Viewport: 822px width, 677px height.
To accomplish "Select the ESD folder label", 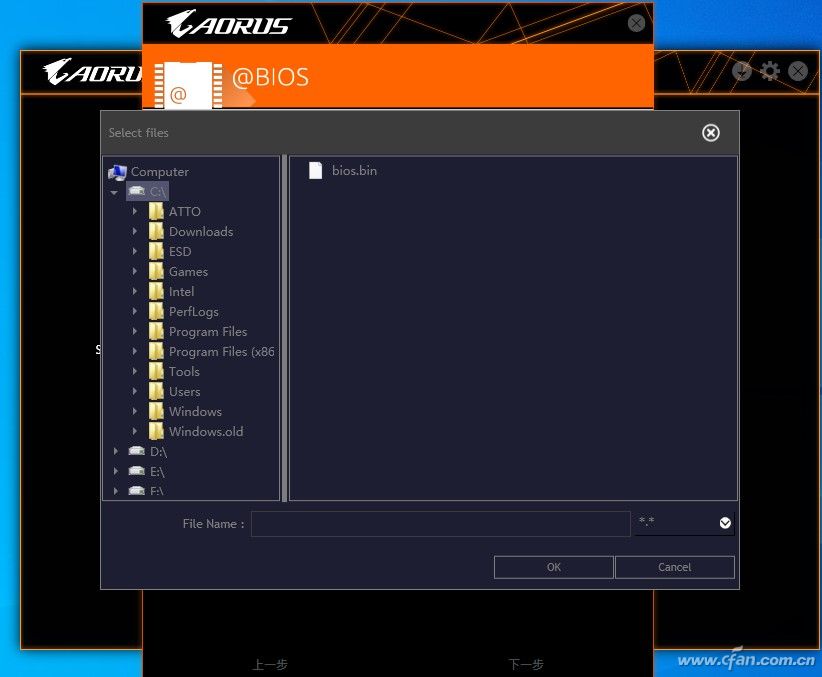I will [180, 252].
